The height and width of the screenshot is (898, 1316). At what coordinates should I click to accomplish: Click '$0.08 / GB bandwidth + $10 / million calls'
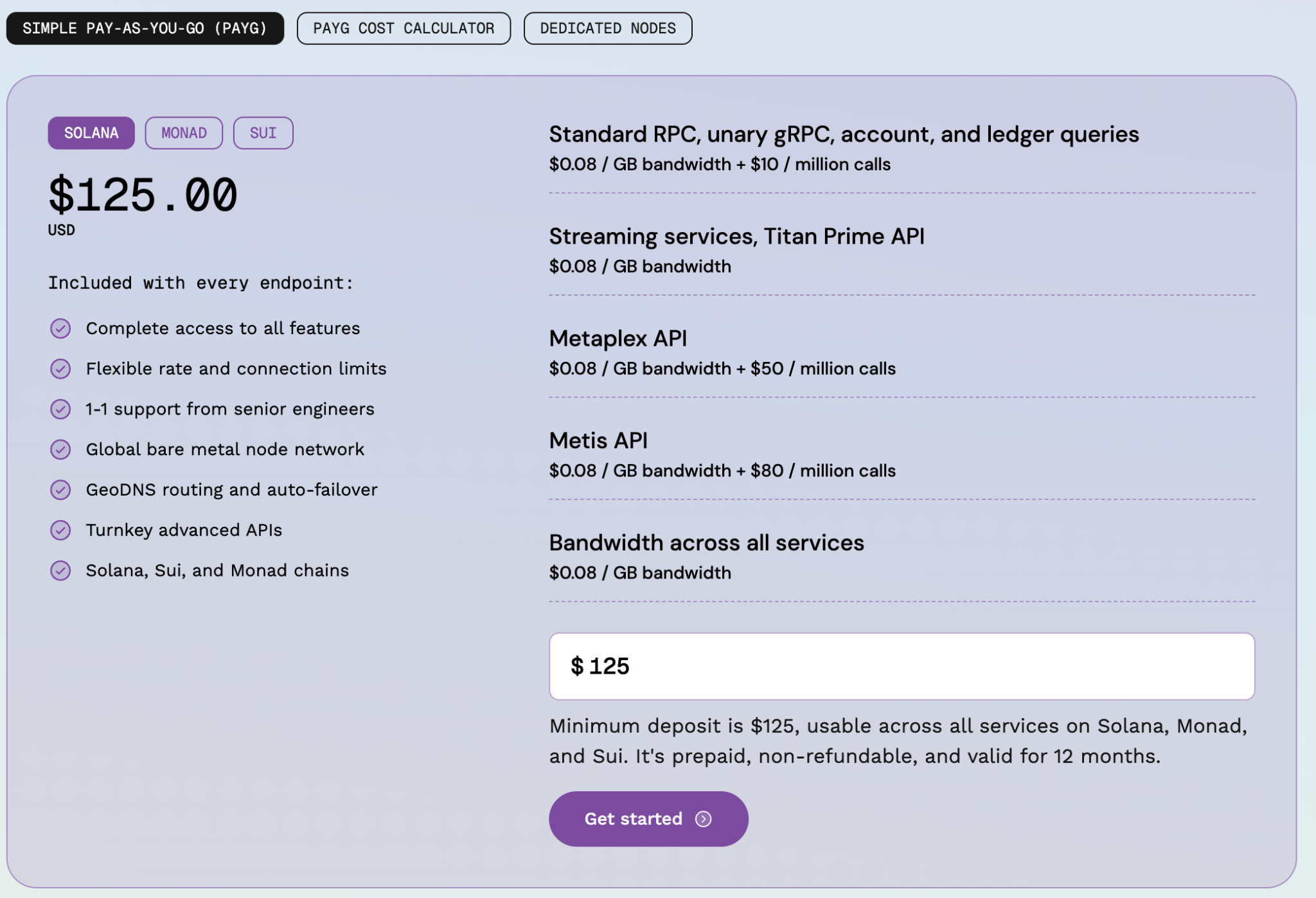[x=720, y=165]
